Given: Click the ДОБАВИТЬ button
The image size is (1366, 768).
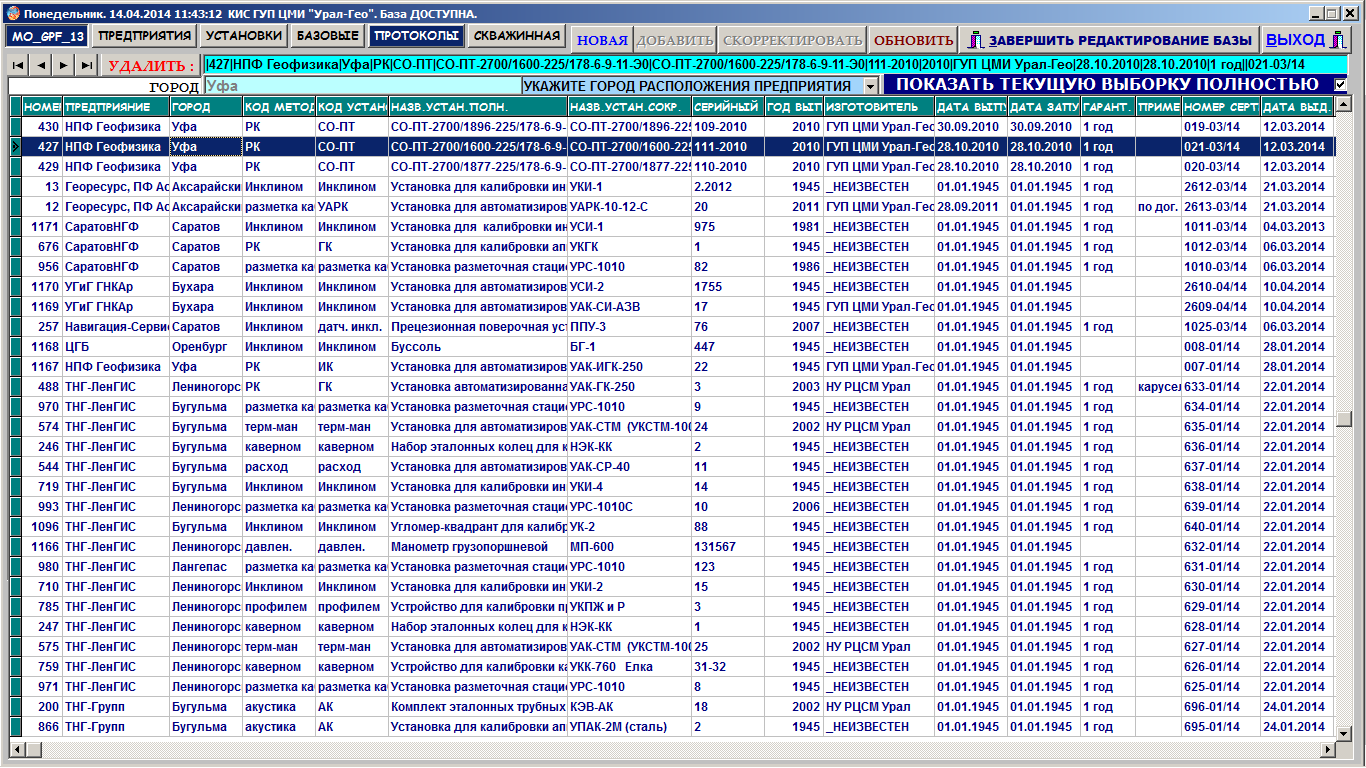Looking at the screenshot, I should click(x=675, y=40).
